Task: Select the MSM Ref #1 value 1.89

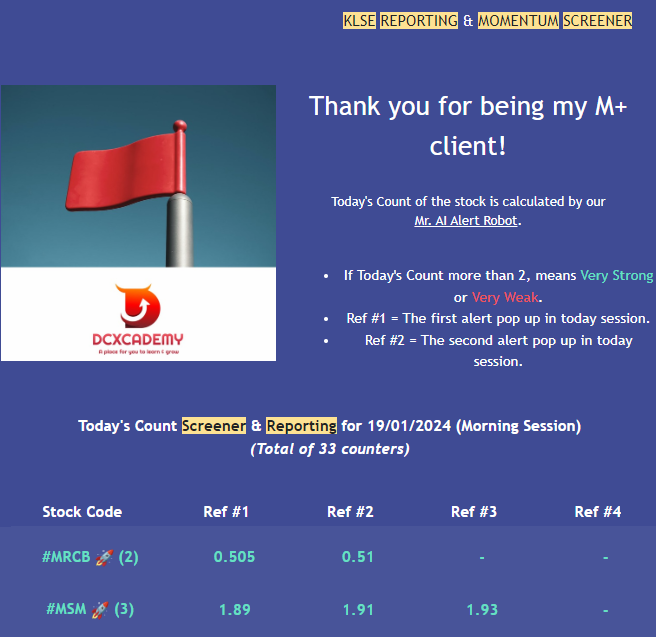Action: click(x=235, y=609)
